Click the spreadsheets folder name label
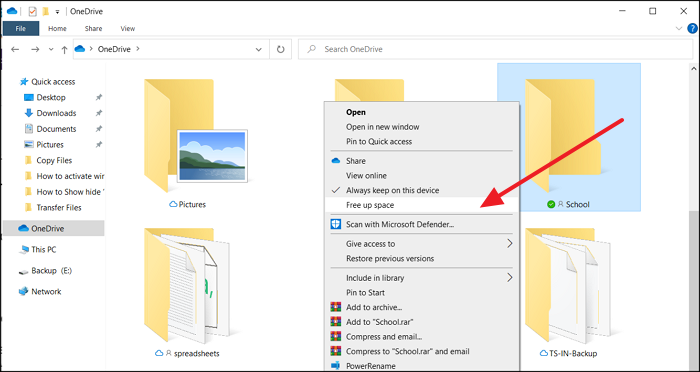This screenshot has width=700, height=372. (197, 353)
